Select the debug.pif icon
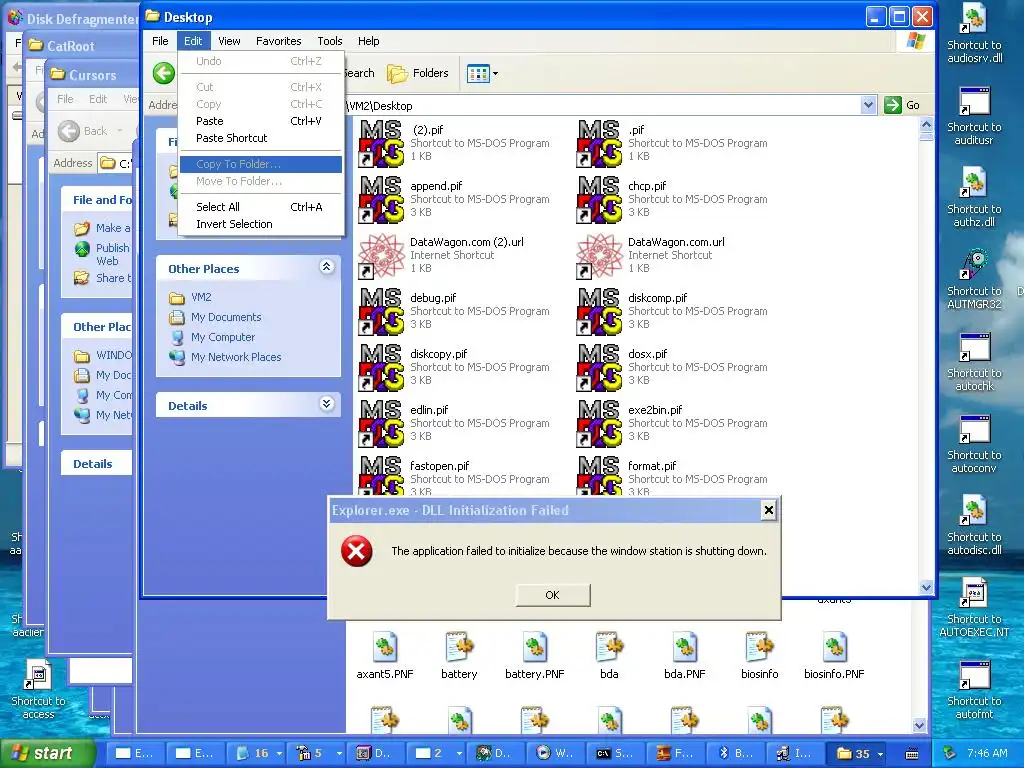The width and height of the screenshot is (1024, 768). [381, 312]
